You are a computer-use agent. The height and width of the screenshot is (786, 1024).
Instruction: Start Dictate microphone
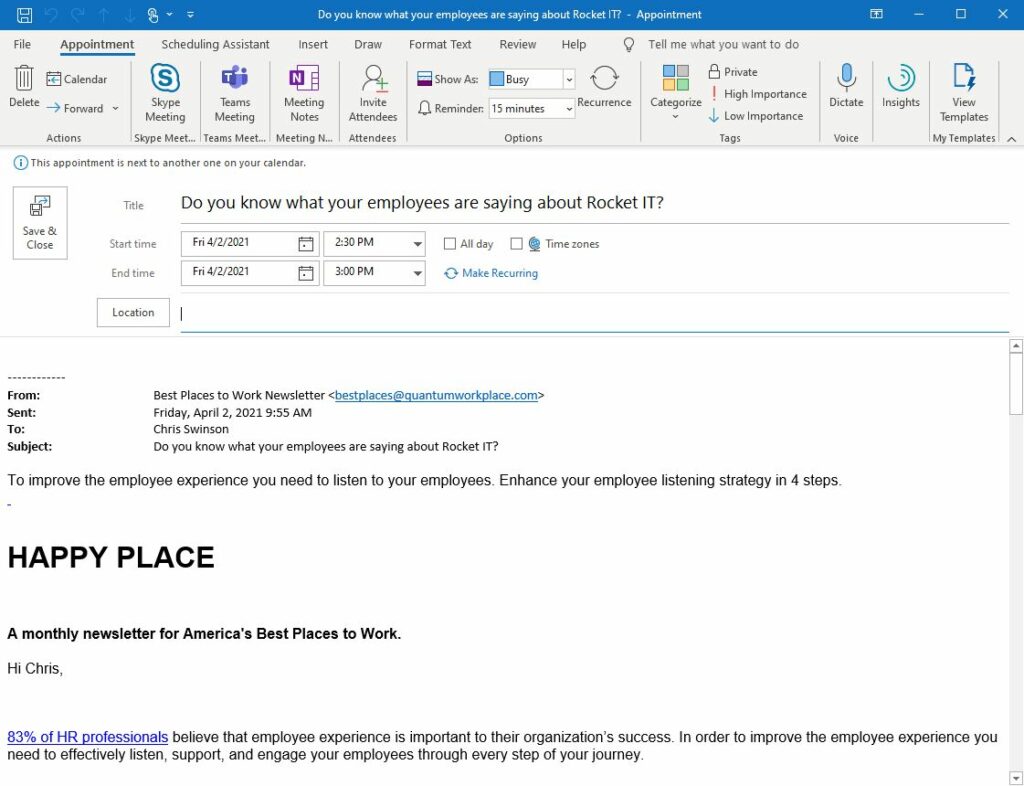[x=846, y=86]
